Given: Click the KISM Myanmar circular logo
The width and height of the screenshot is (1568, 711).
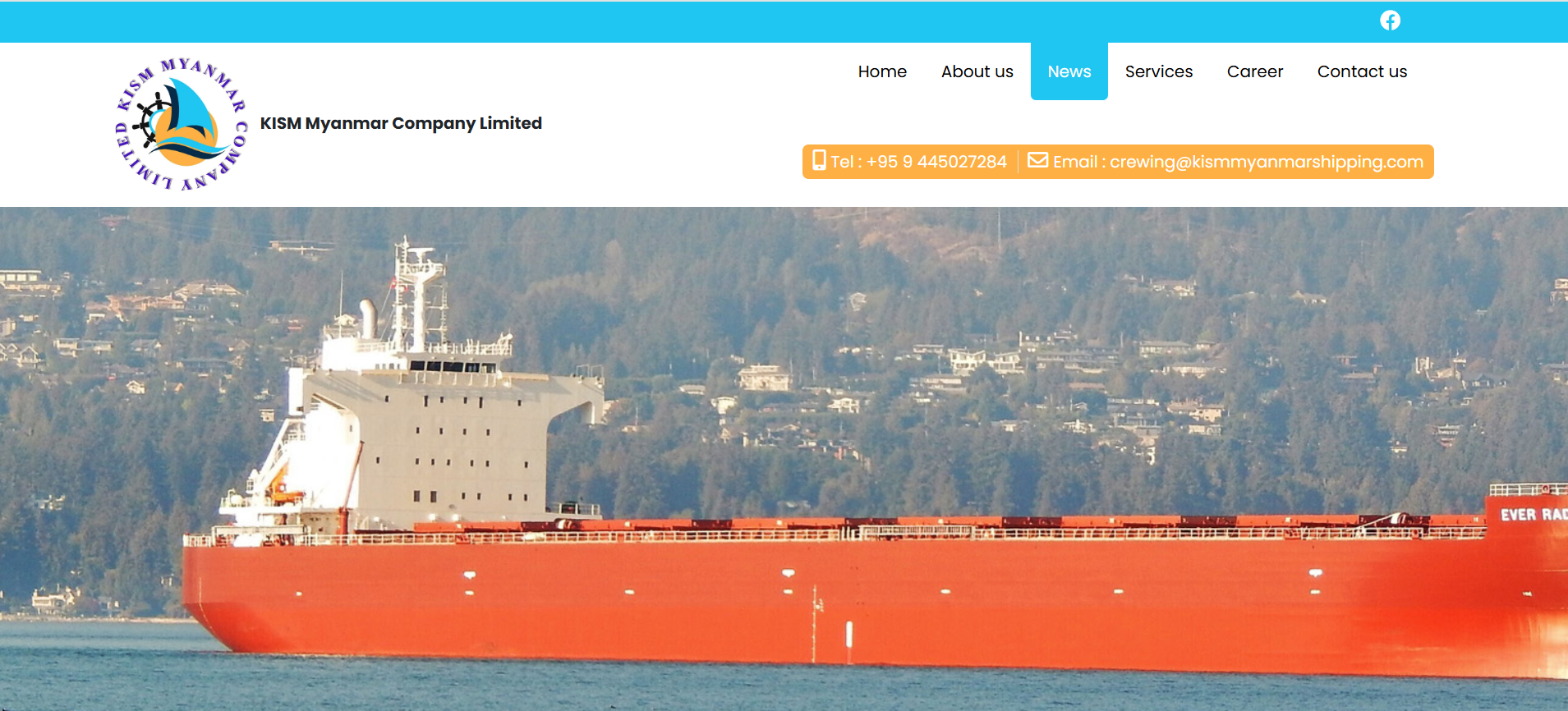Looking at the screenshot, I should tap(181, 124).
